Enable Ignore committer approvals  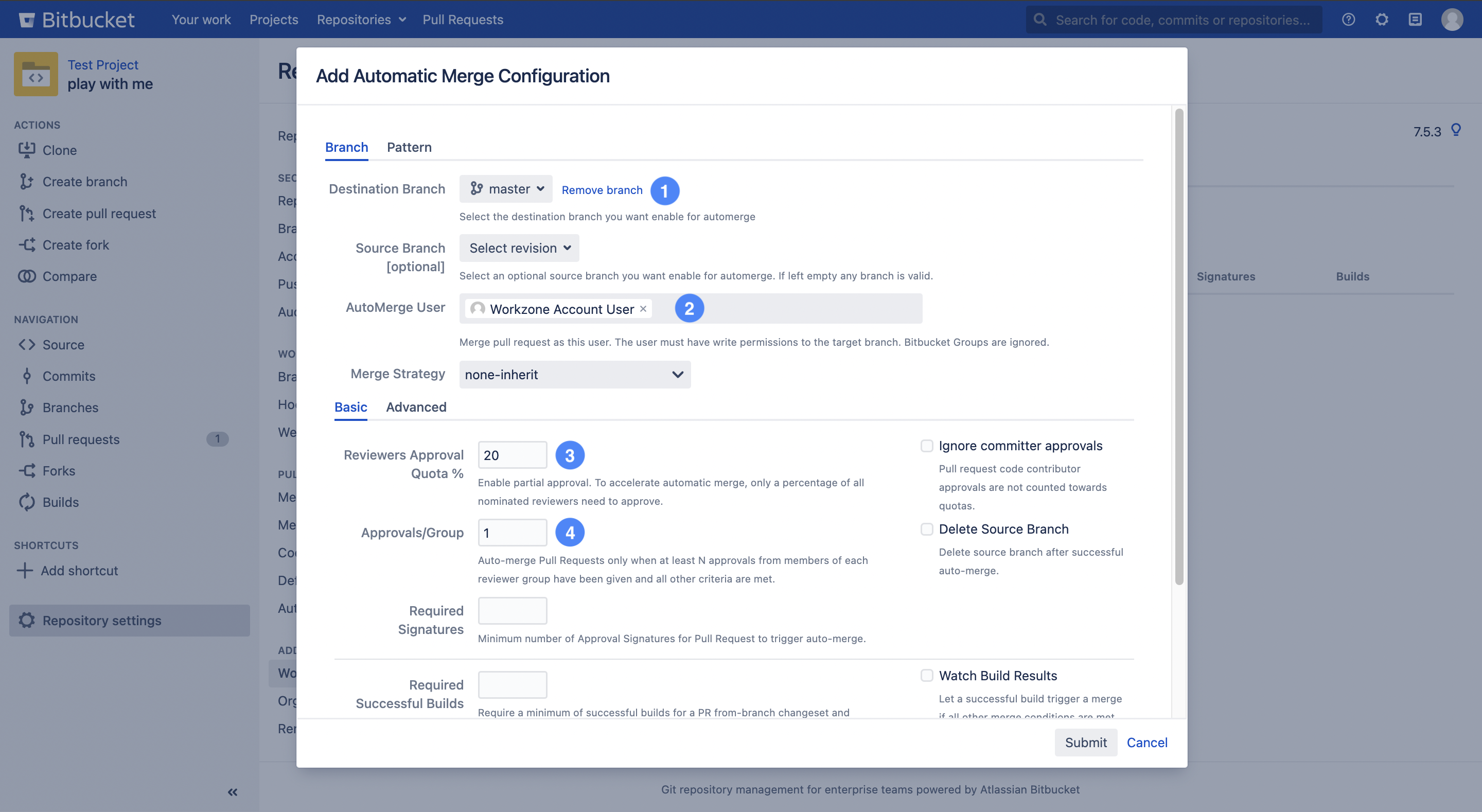click(926, 446)
